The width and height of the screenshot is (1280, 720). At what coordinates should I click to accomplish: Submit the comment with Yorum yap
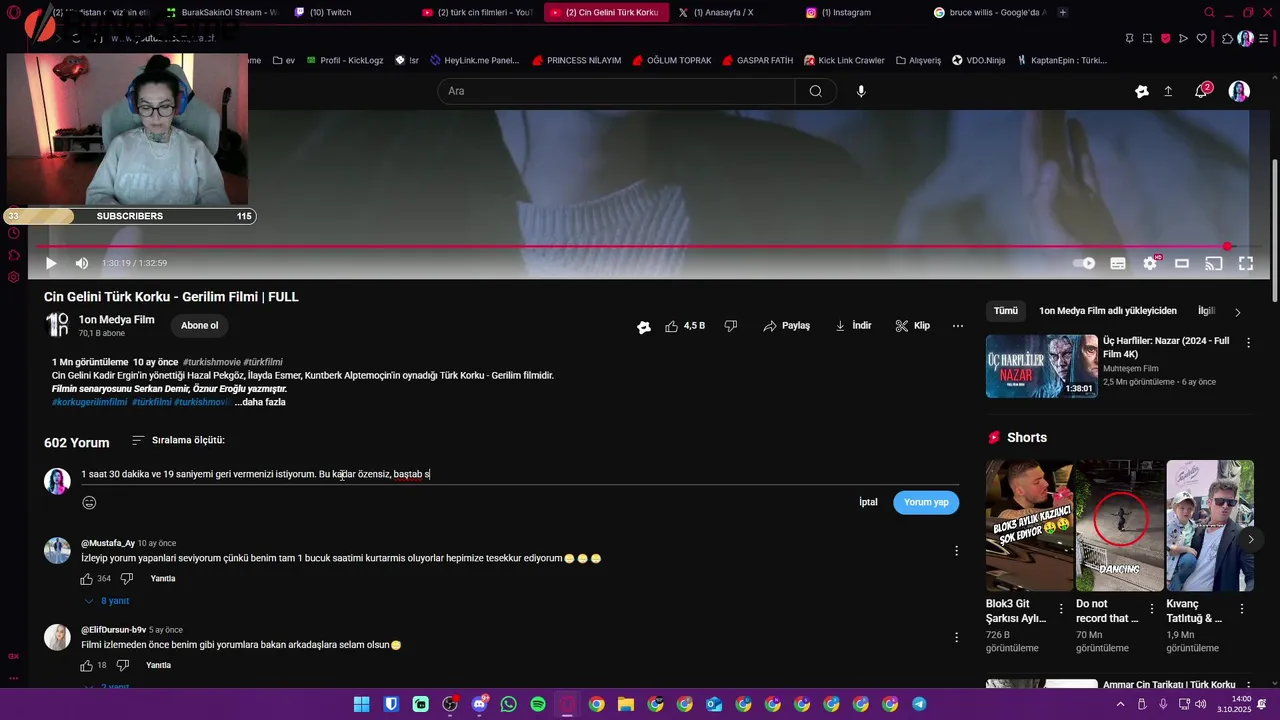(926, 502)
